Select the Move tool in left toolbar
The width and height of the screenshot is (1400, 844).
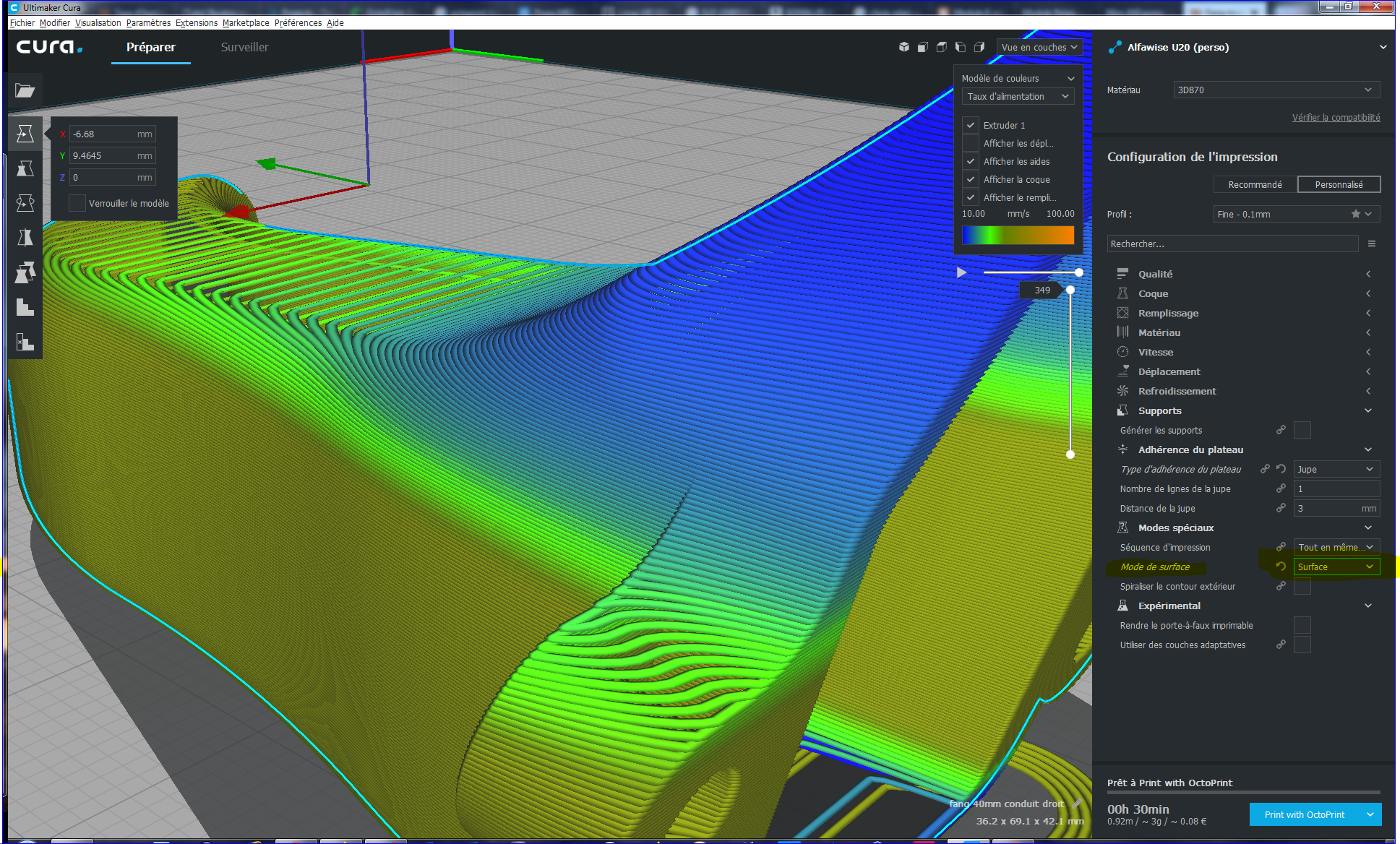pos(25,134)
